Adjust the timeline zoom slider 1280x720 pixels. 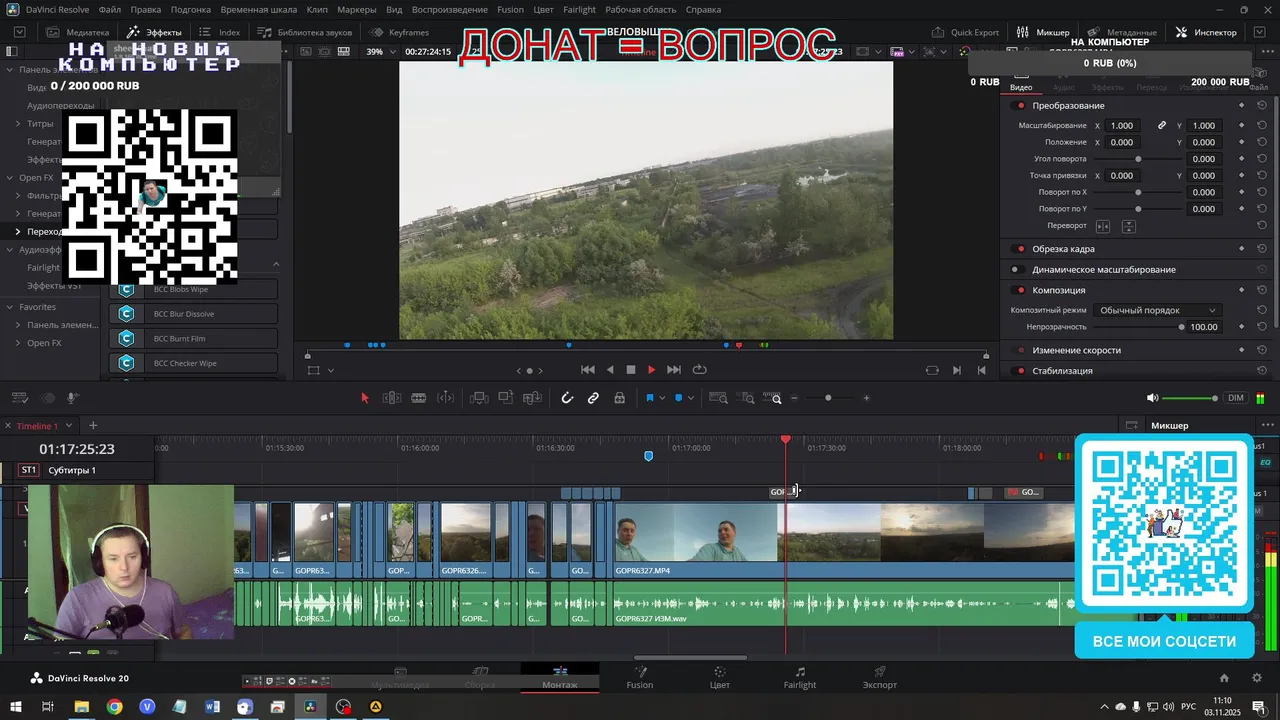[828, 398]
